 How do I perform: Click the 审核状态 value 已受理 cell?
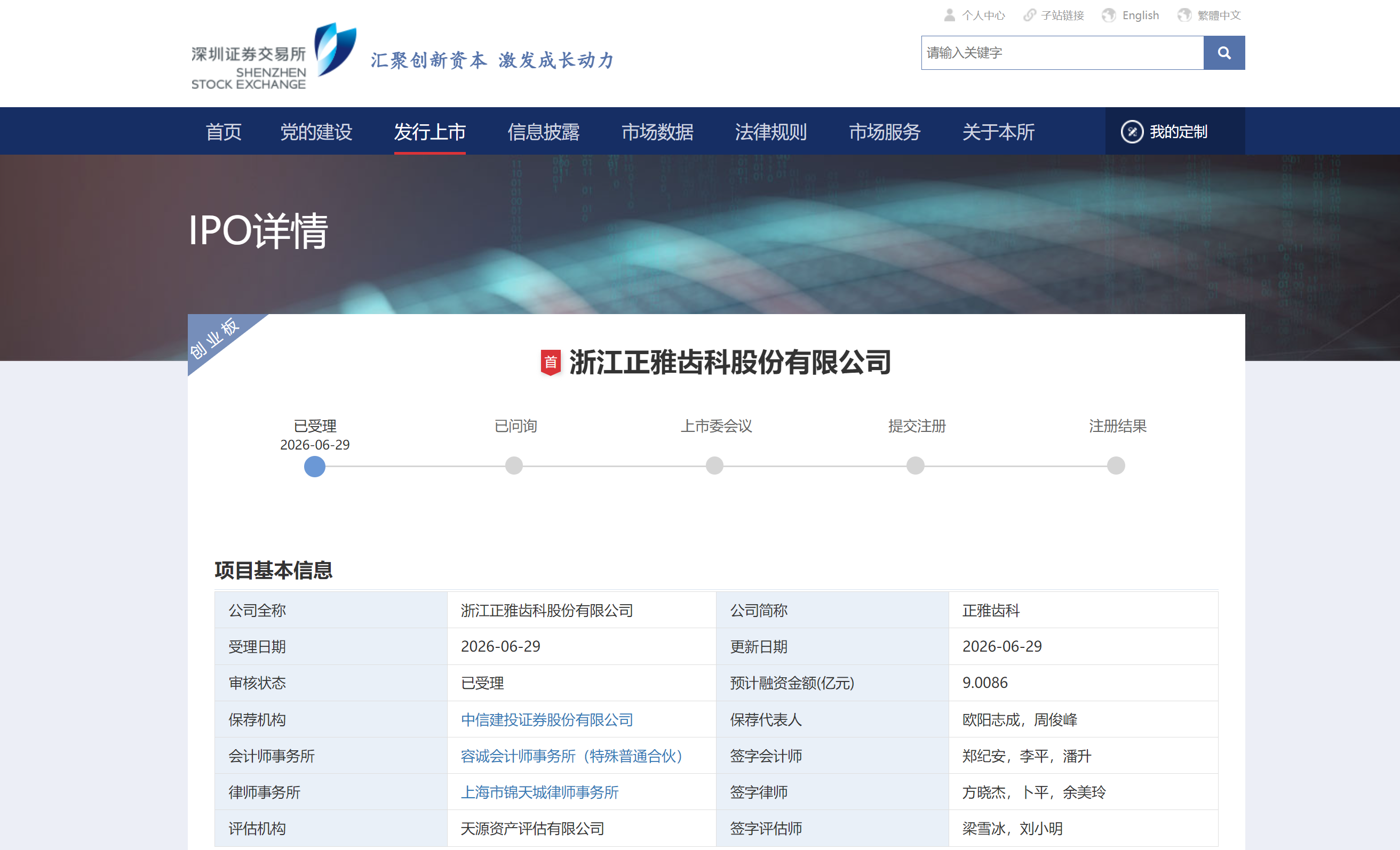tap(581, 683)
